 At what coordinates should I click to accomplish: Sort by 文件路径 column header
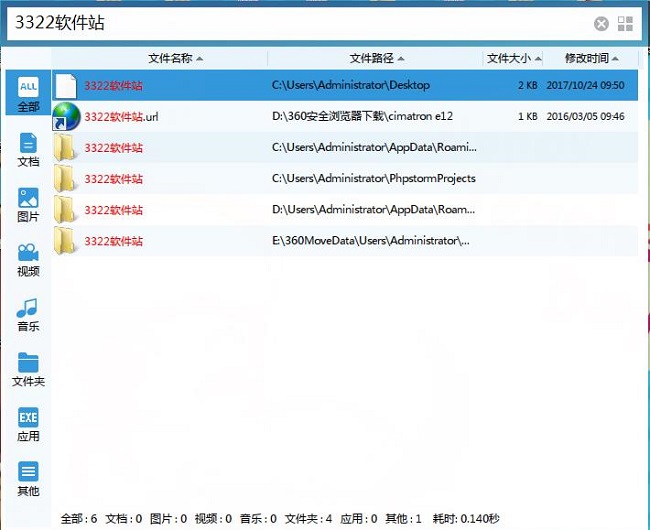[376, 58]
